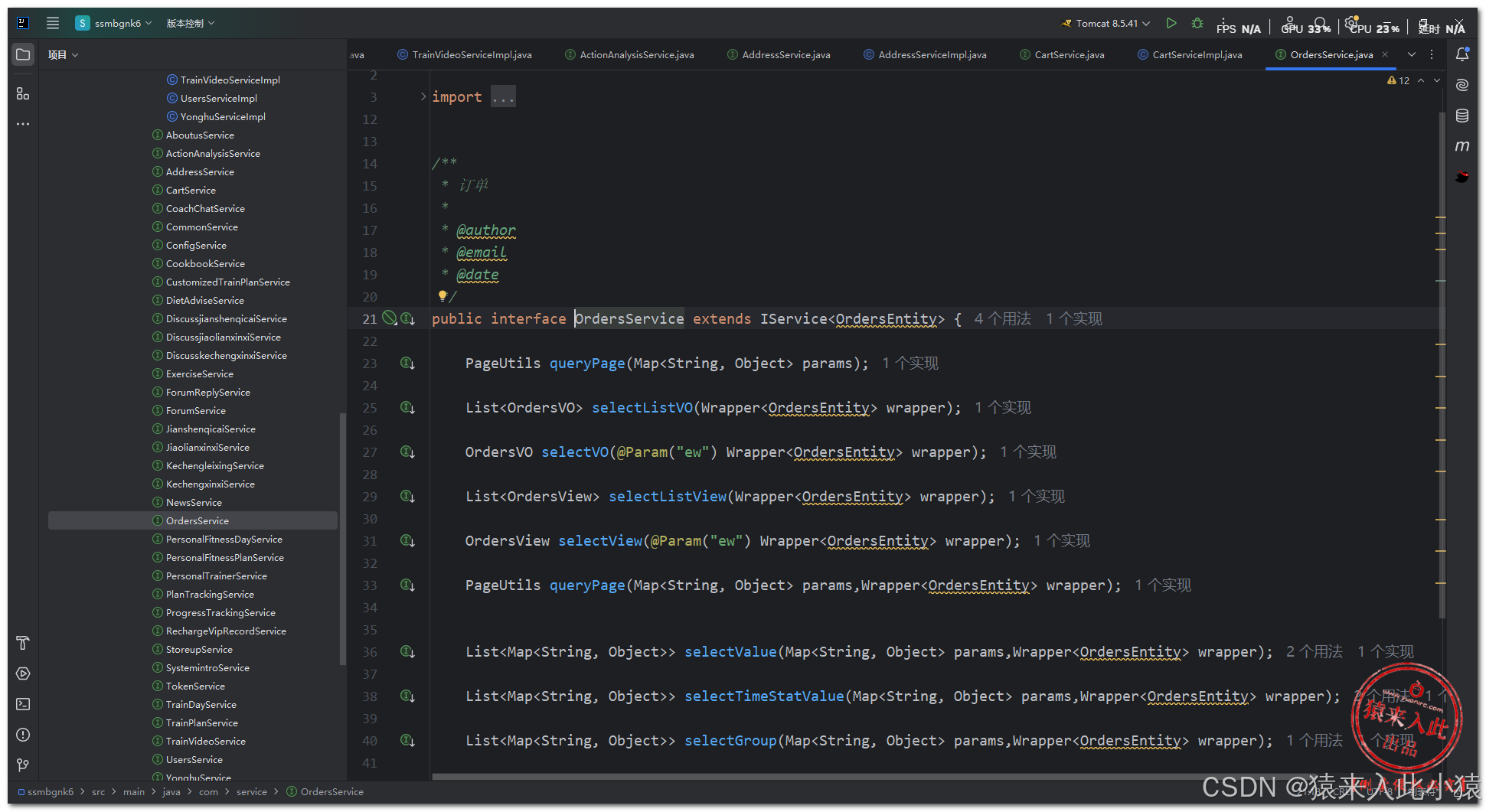Viewport: 1486px width, 812px height.
Task: Open the 版本控制 version control dropdown
Action: pyautogui.click(x=191, y=23)
